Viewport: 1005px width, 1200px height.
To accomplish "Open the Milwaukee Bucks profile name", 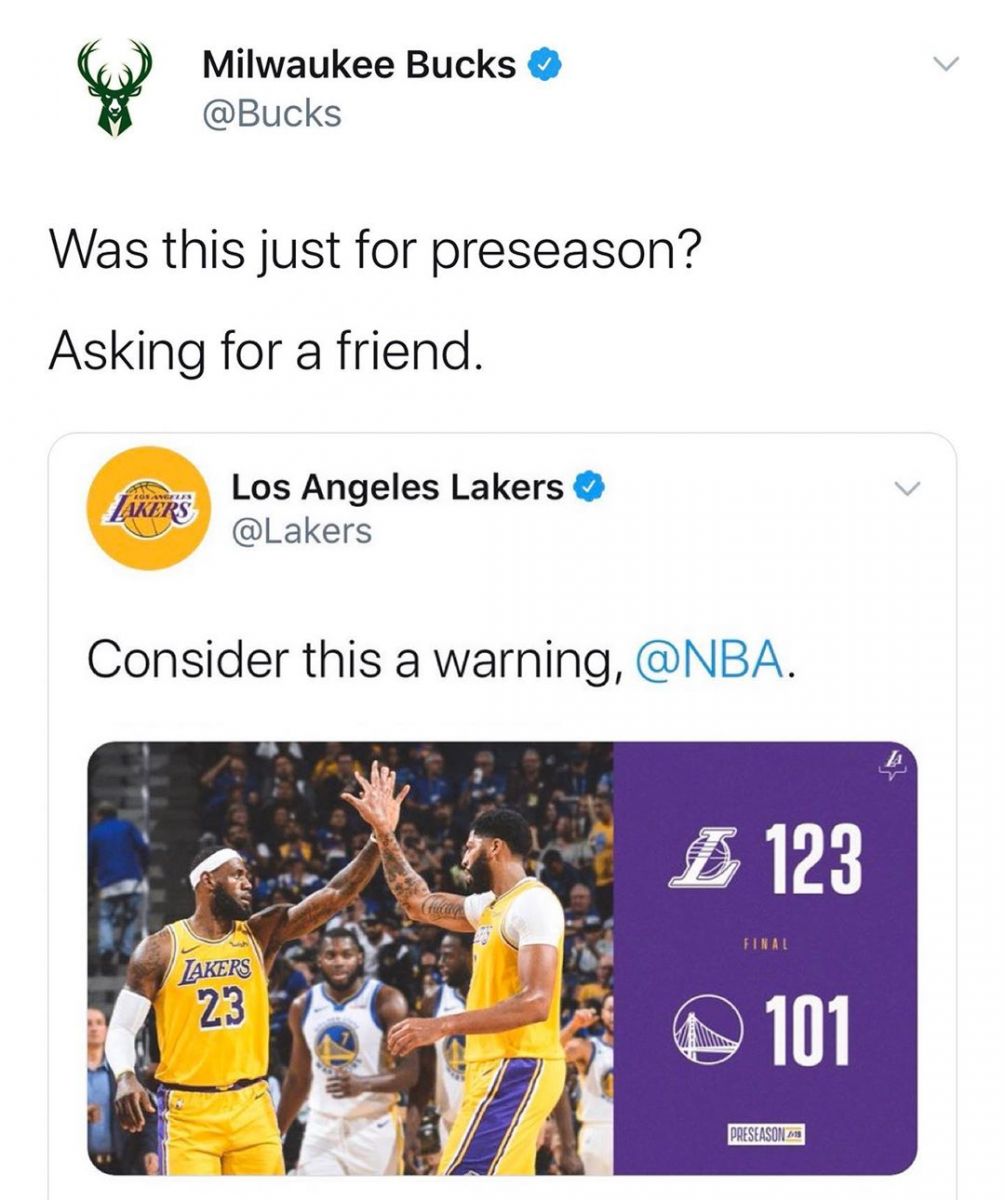I will tap(359, 66).
